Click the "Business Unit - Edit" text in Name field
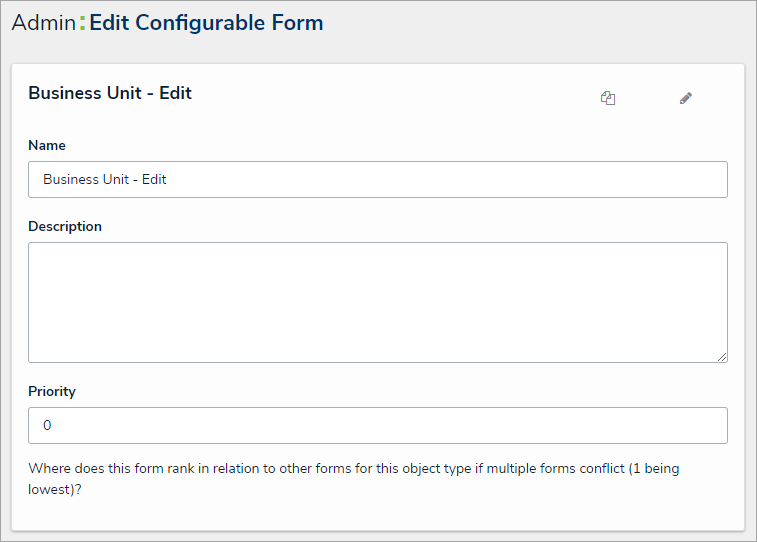The image size is (757, 542). coord(105,180)
